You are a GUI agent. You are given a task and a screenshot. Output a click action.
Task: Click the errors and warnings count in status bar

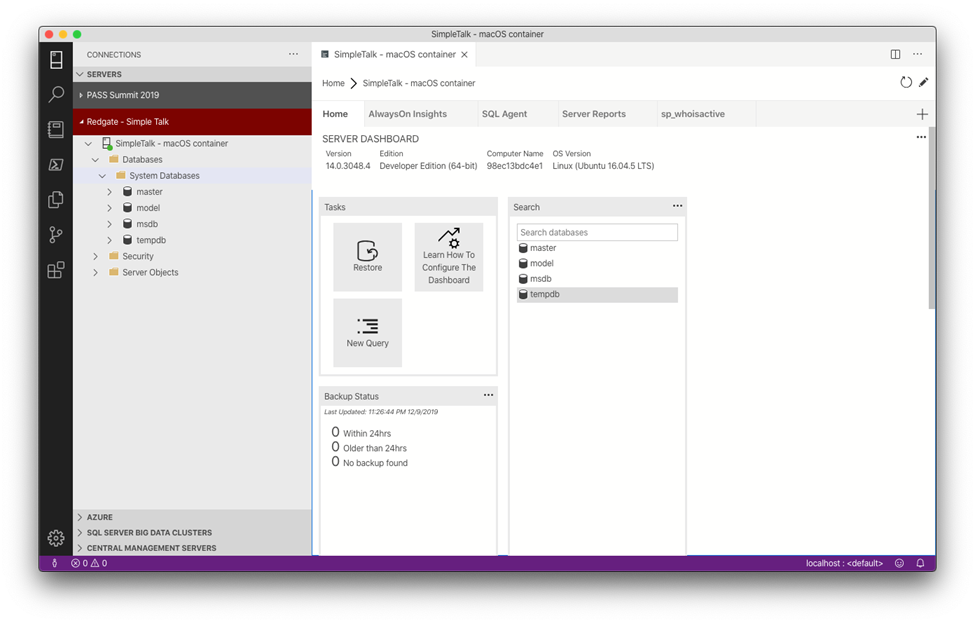89,563
